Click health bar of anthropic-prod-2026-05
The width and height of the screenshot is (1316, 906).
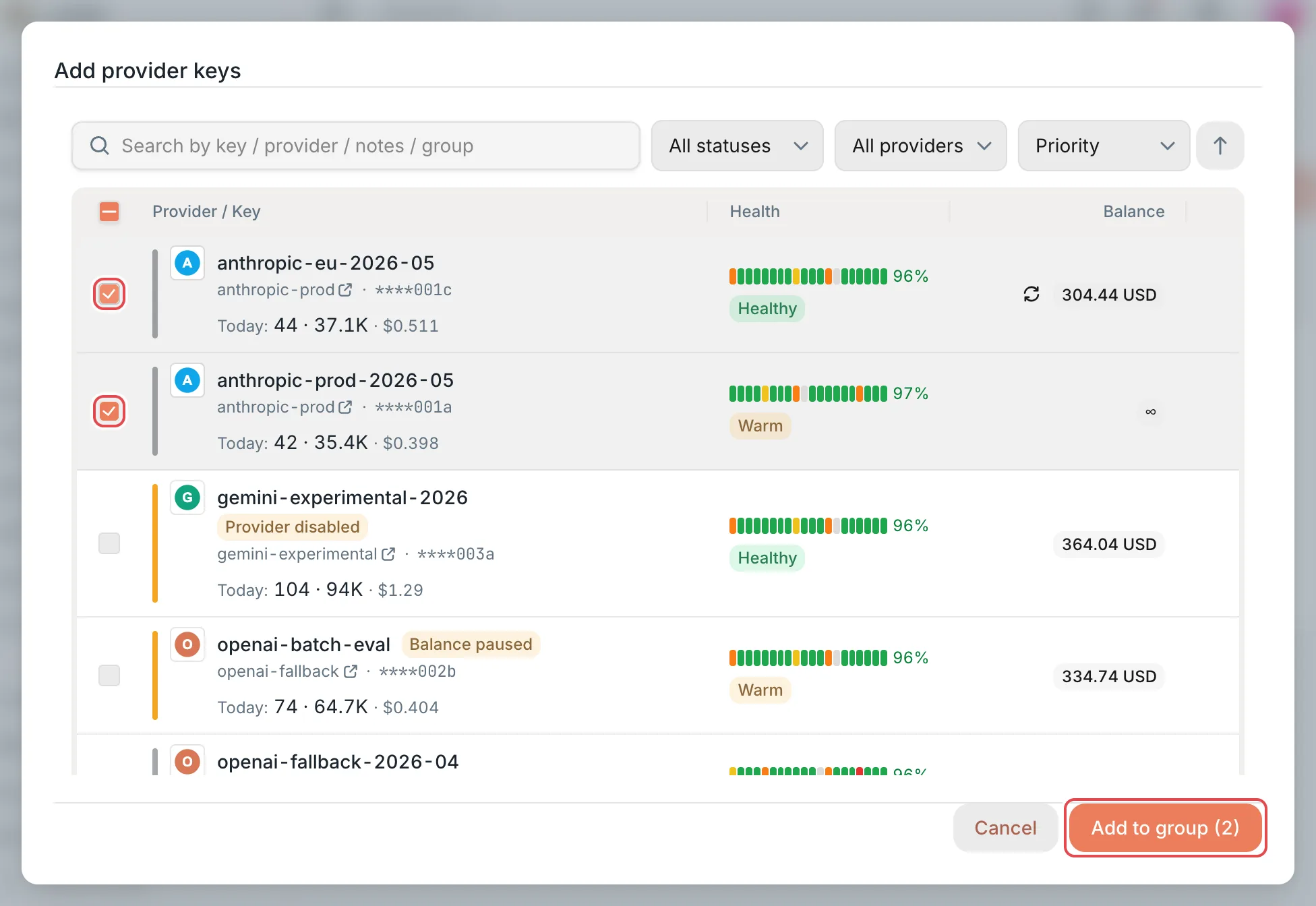pyautogui.click(x=808, y=394)
